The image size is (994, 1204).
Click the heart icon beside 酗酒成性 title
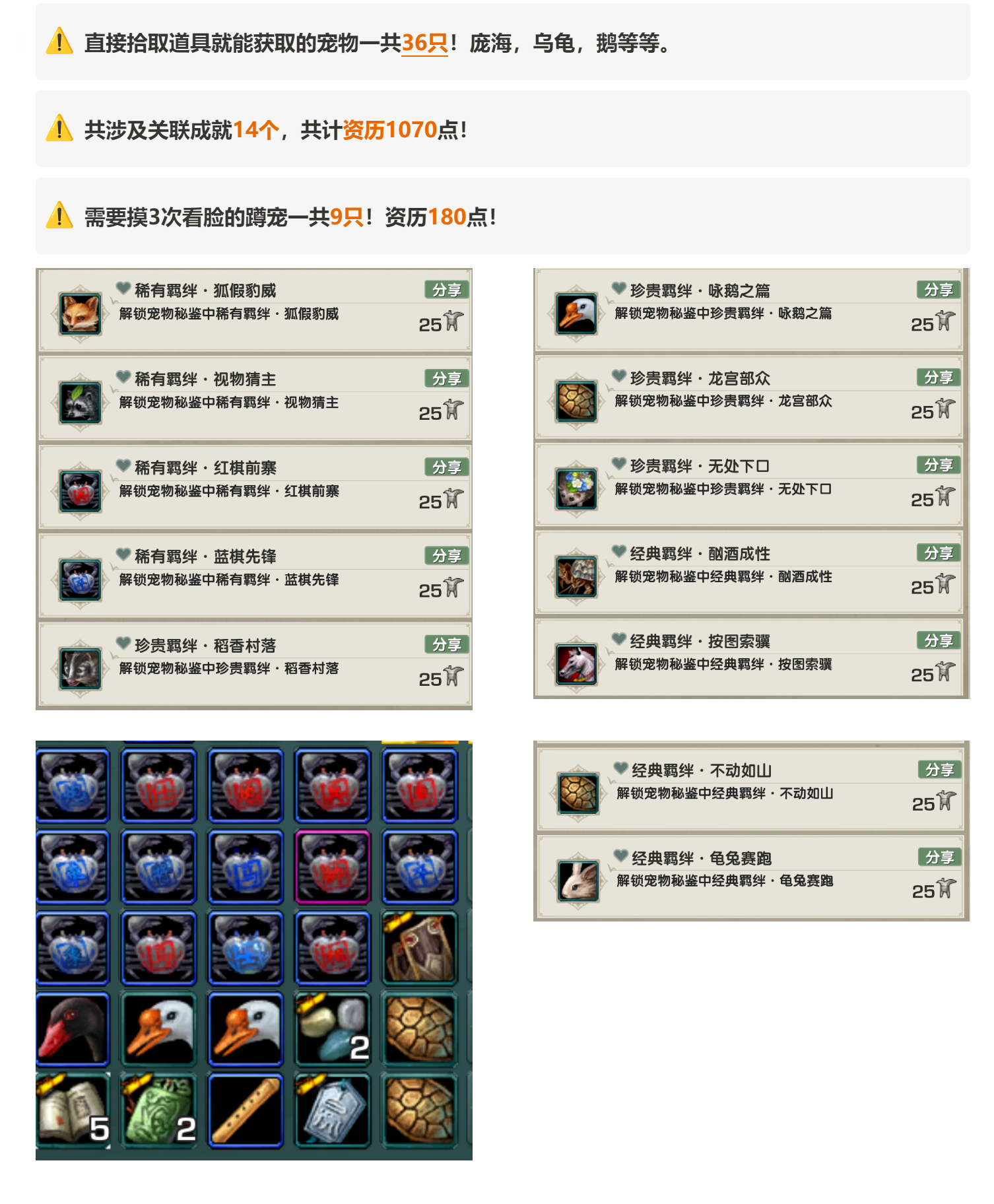619,551
